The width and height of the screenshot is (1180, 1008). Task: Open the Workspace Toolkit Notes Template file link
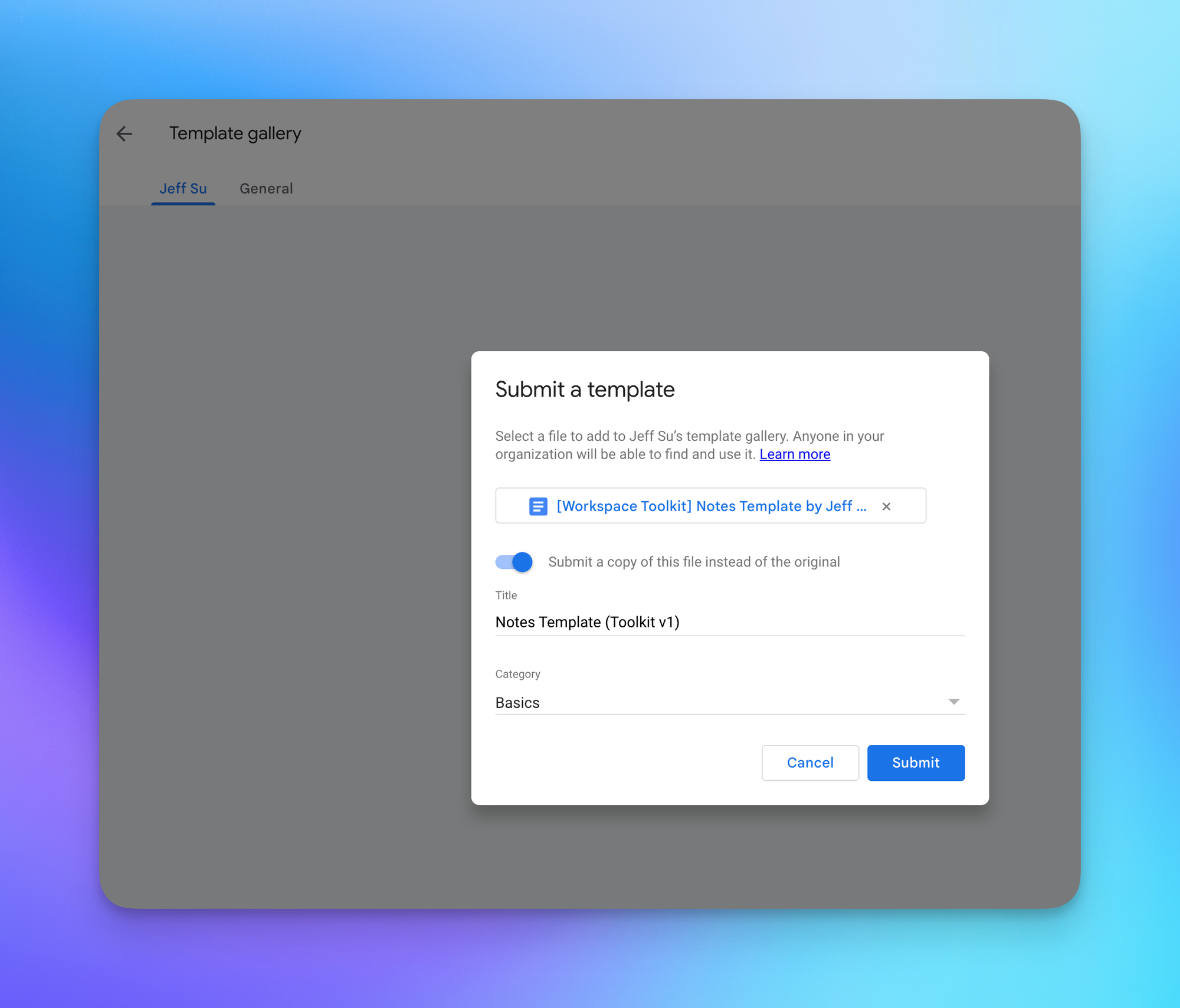(711, 506)
